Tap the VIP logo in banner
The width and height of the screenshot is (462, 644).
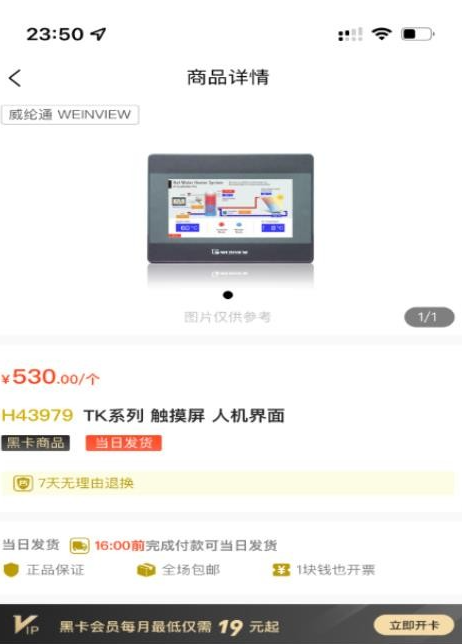pos(26,624)
